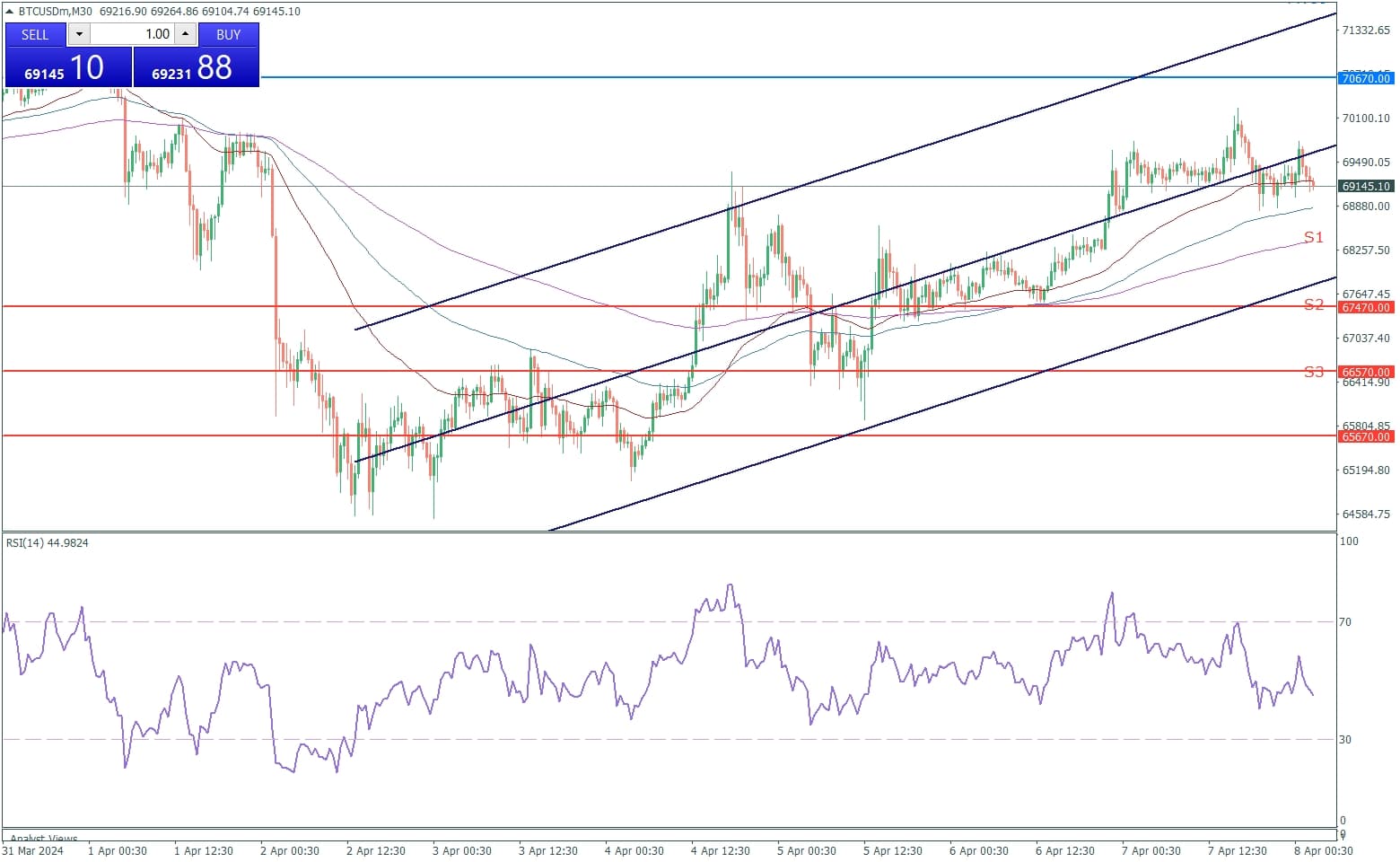1400x862 pixels.
Task: Click the 65194.80 price scale value
Action: tap(1366, 470)
